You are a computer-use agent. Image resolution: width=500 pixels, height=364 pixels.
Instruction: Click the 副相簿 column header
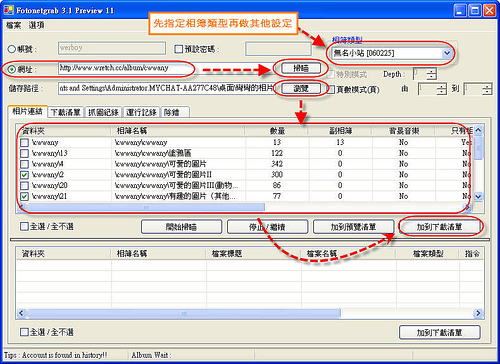(x=340, y=131)
